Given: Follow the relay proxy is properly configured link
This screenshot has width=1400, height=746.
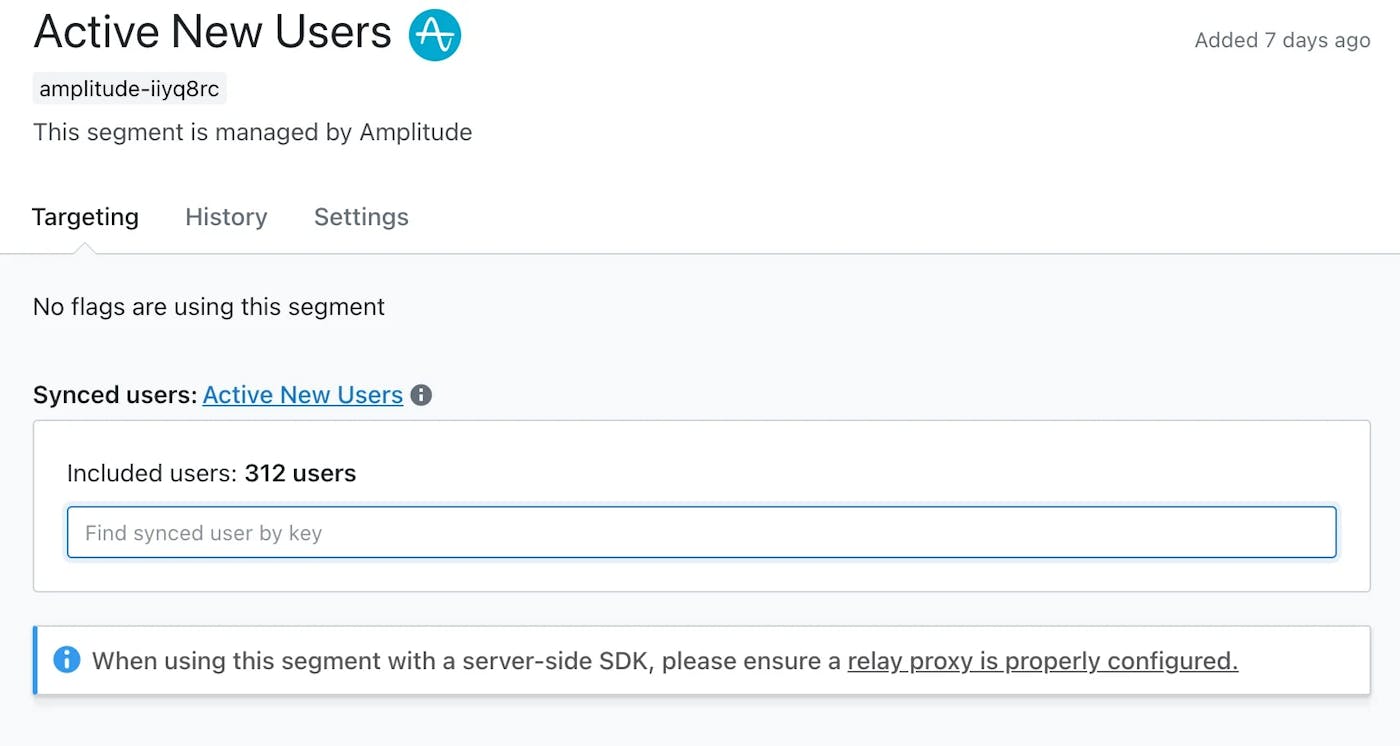Looking at the screenshot, I should (1042, 661).
